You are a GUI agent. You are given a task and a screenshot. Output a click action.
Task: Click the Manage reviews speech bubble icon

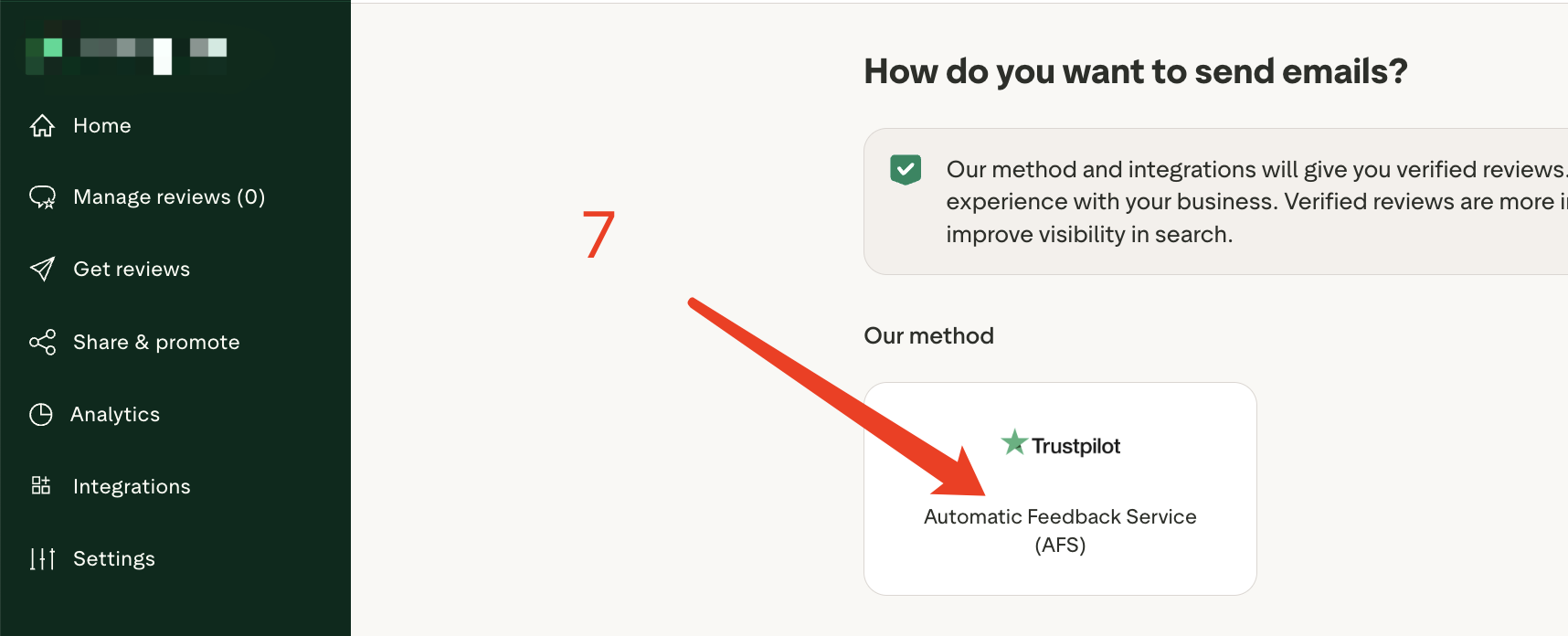tap(42, 197)
